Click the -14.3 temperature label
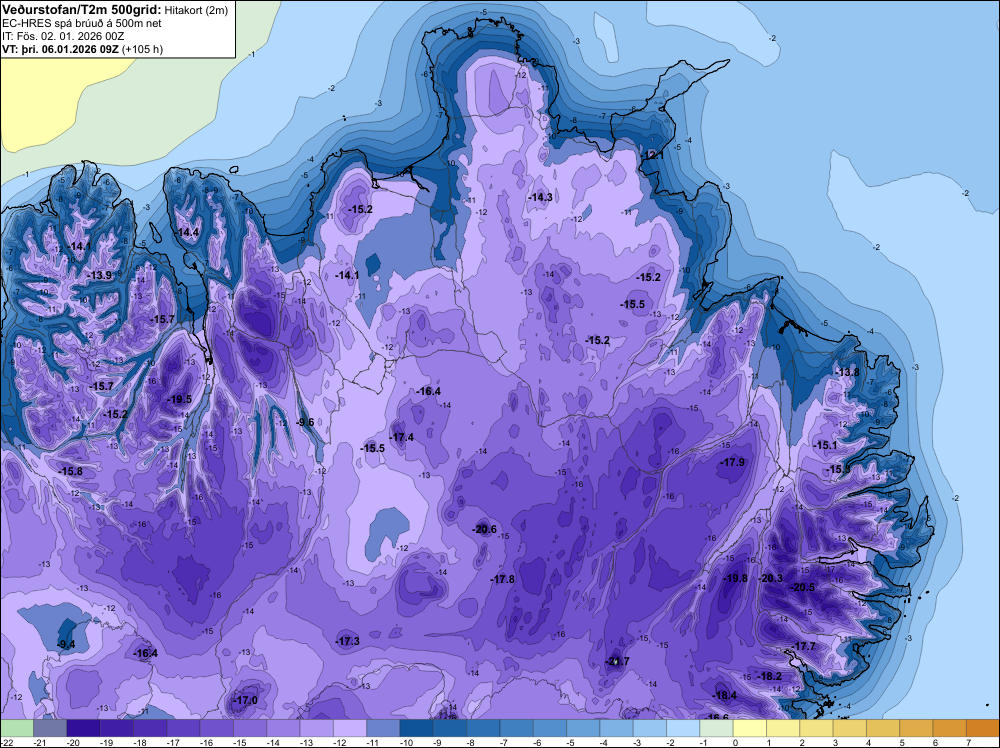Image resolution: width=1000 pixels, height=748 pixels. (x=540, y=197)
